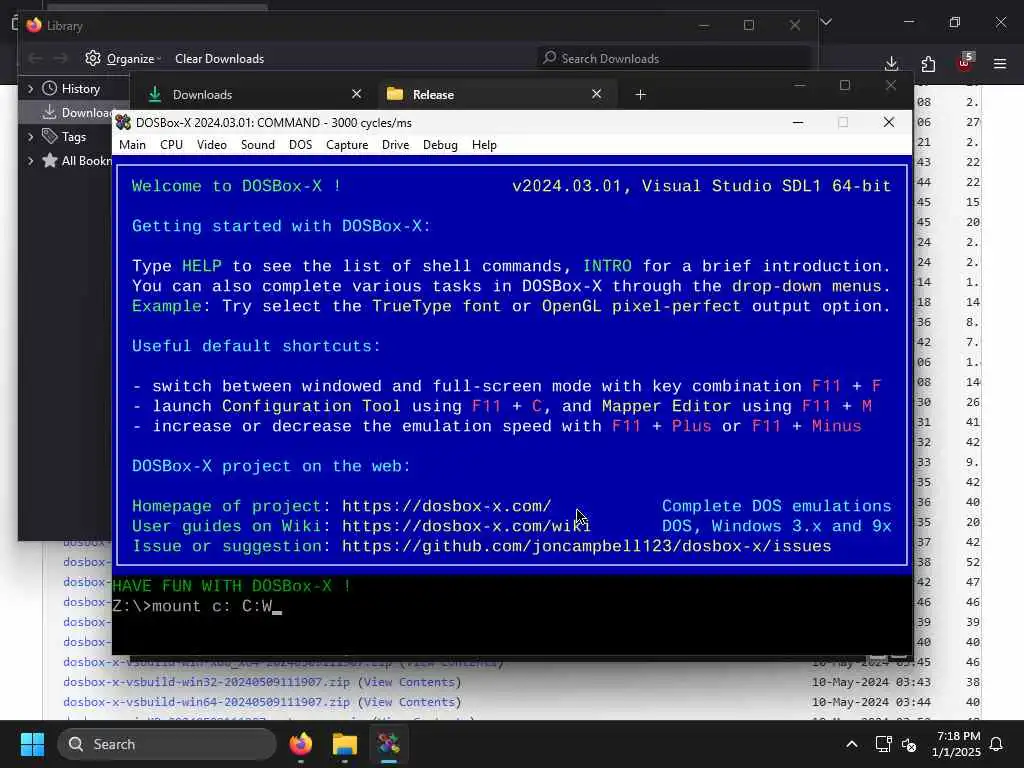Click View Contents link for vsbuild-win32 zip
1024x768 pixels.
pos(409,682)
